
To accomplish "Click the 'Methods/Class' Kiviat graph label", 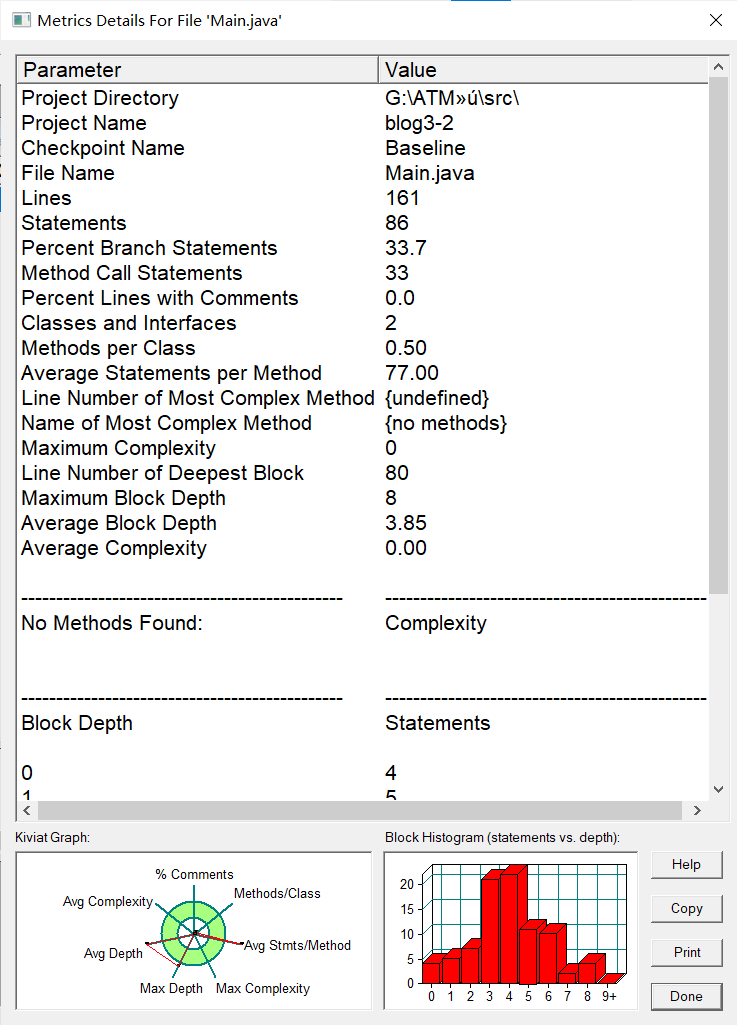I will [277, 893].
